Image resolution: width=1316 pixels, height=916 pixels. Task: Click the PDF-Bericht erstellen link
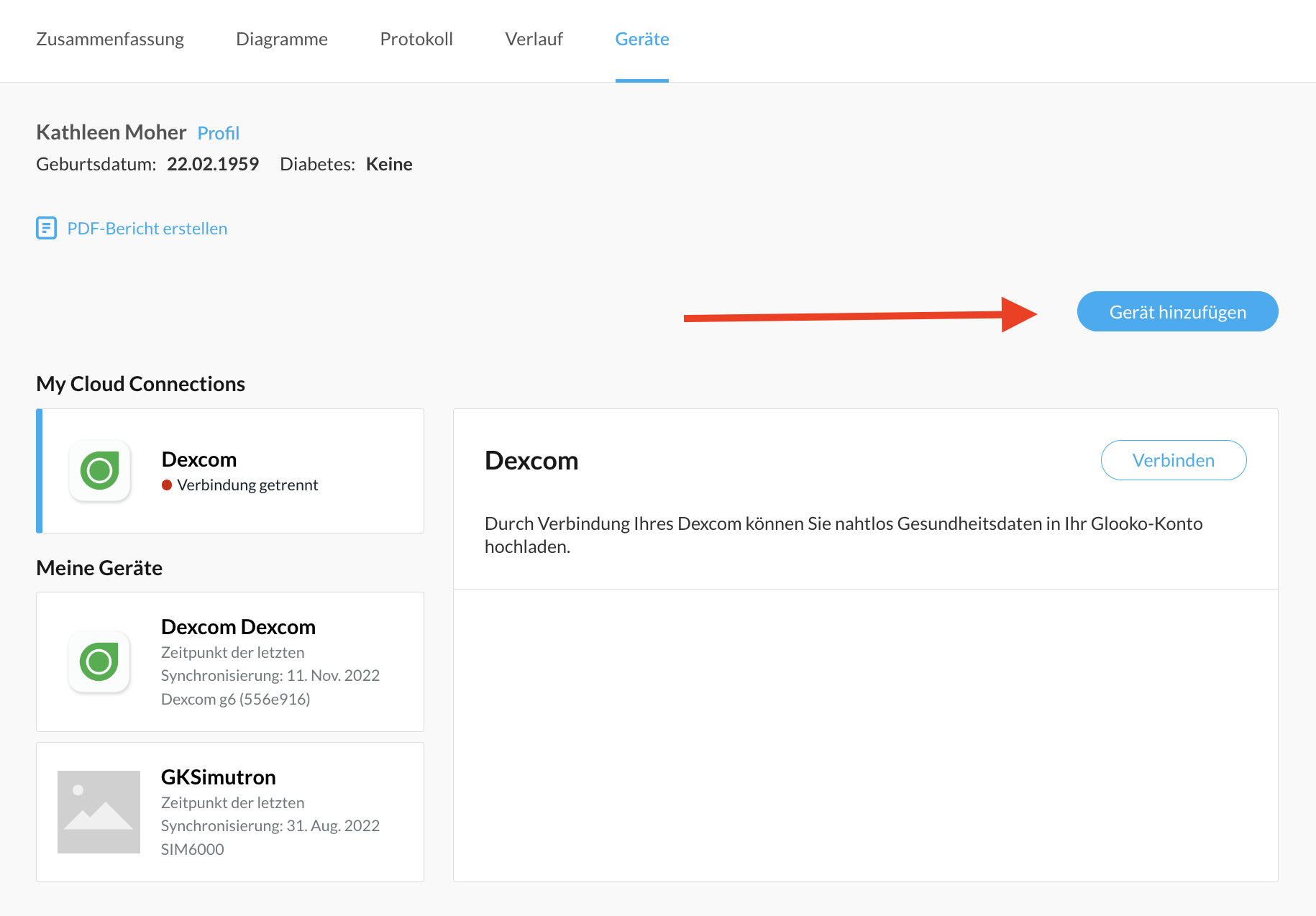(x=147, y=228)
